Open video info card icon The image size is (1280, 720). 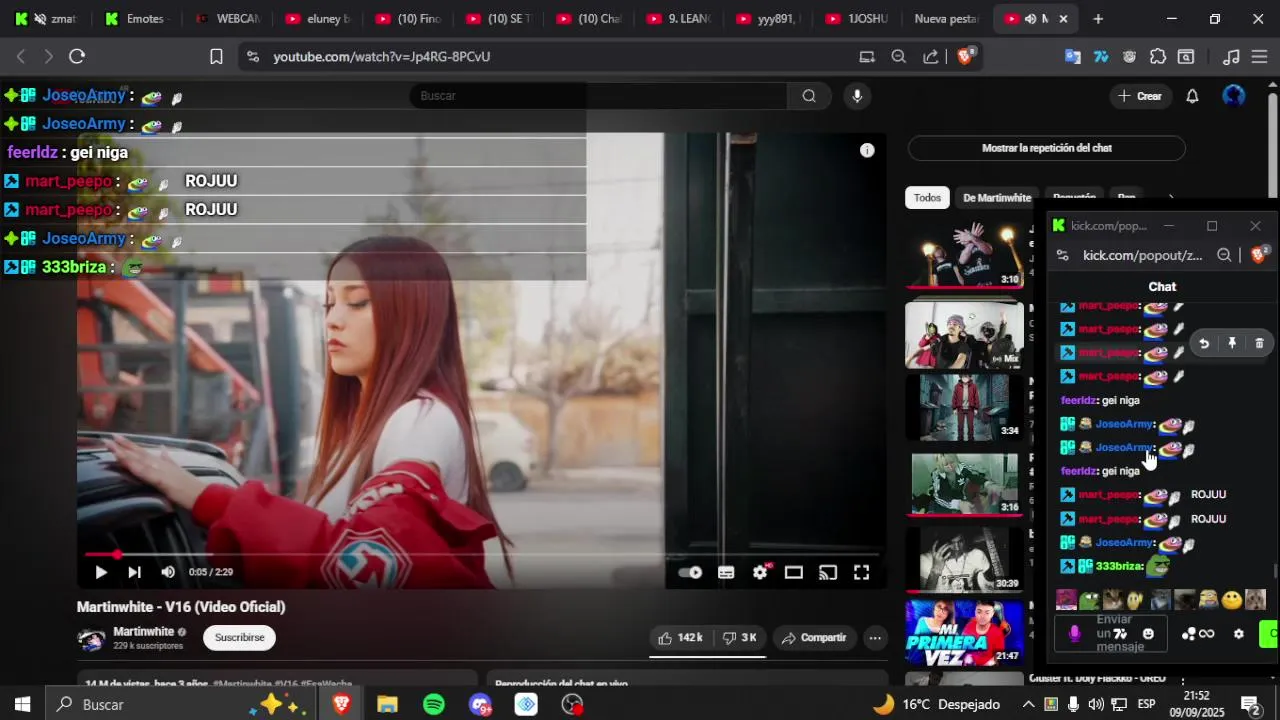click(x=867, y=150)
